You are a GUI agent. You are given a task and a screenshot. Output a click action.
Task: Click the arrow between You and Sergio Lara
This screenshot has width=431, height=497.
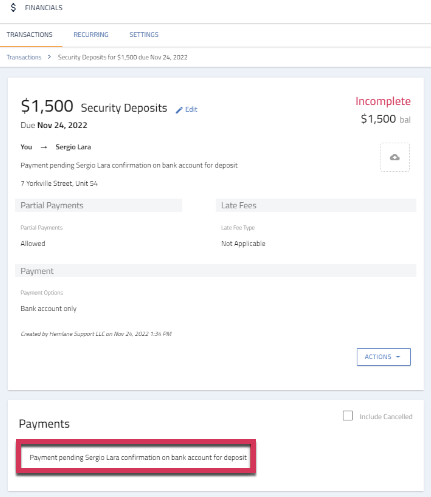point(44,147)
